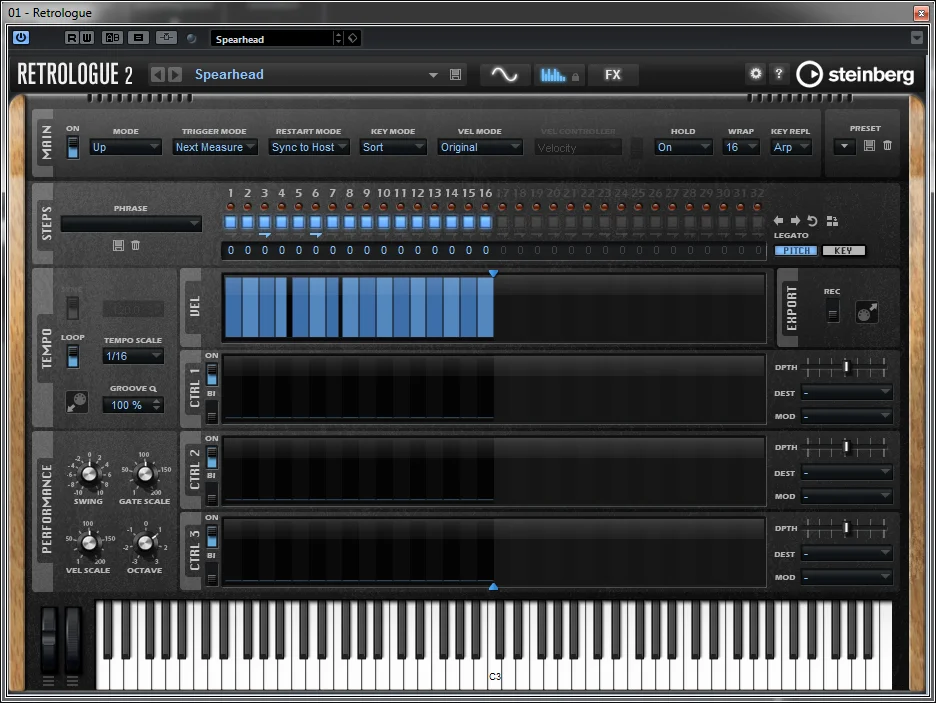Open the CTRL 1 DEST dropdown

click(846, 393)
